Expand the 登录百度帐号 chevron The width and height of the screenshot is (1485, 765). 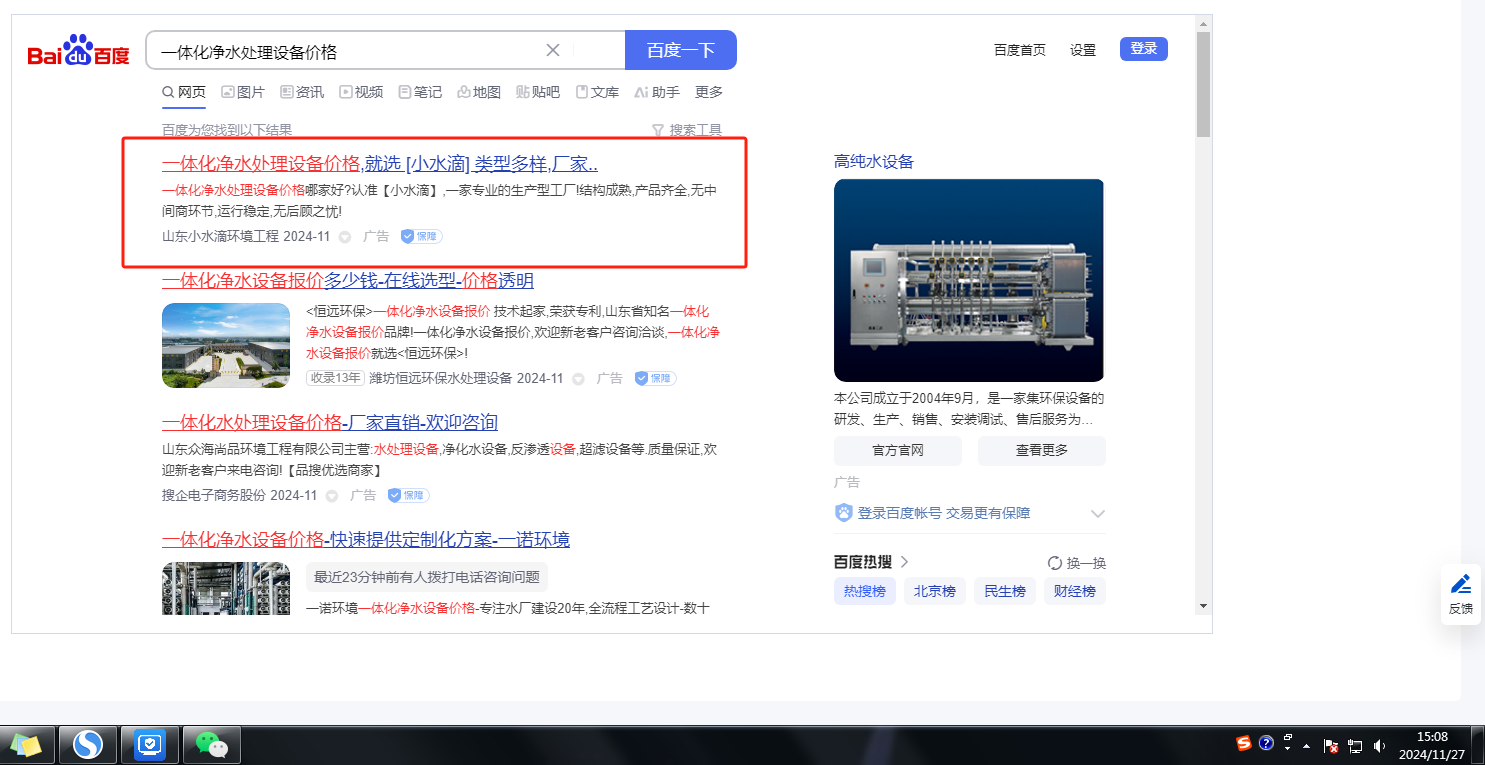[x=1097, y=514]
